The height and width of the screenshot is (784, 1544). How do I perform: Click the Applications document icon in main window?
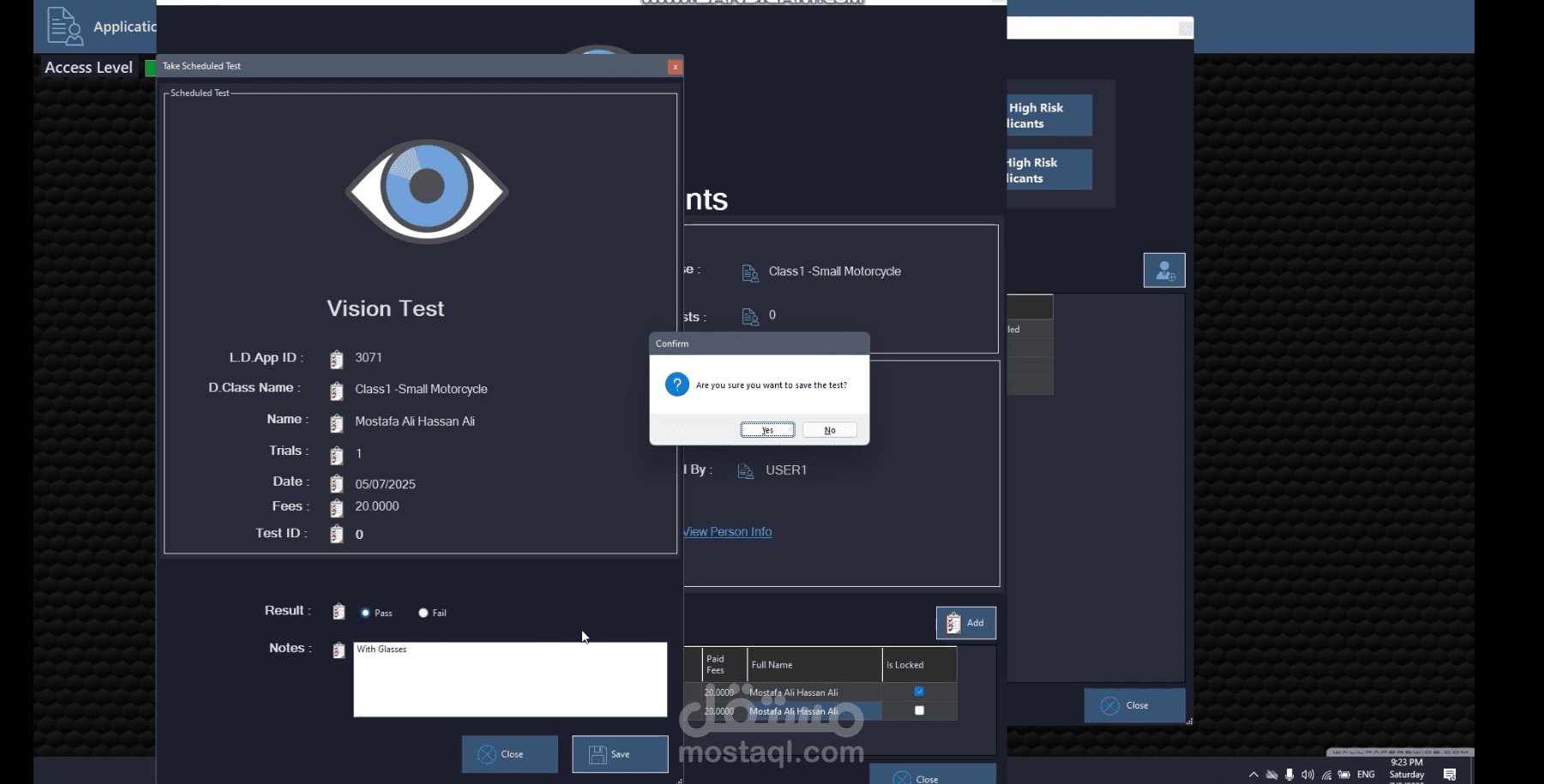coord(65,26)
